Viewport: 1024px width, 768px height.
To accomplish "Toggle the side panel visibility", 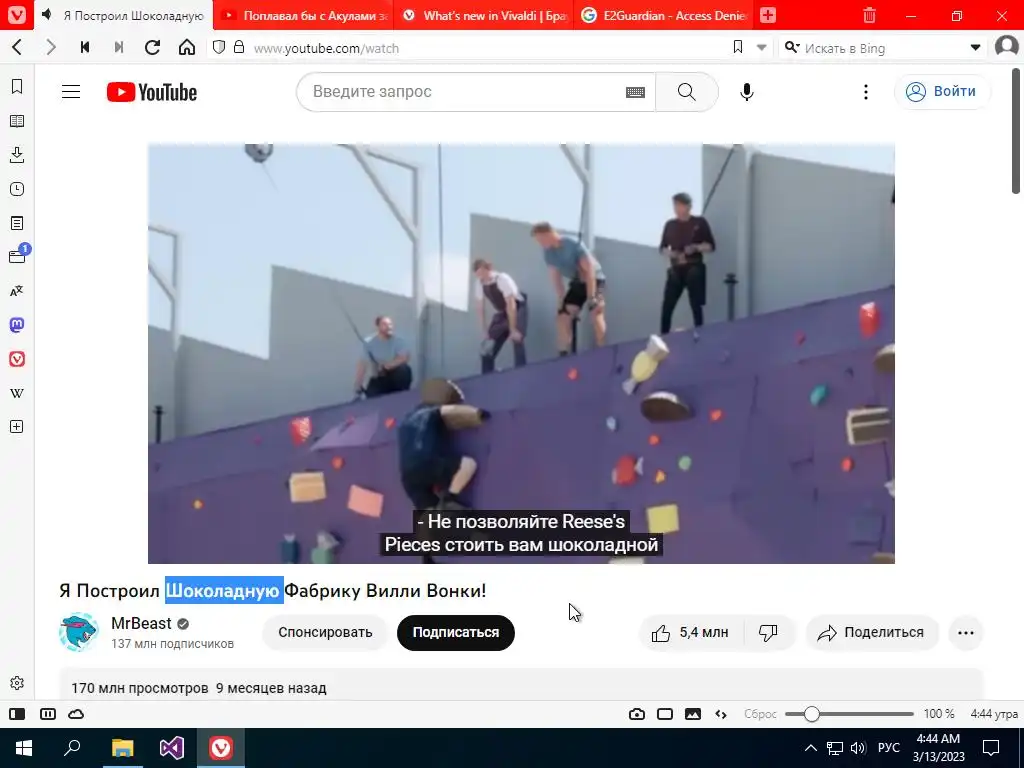I will point(18,714).
